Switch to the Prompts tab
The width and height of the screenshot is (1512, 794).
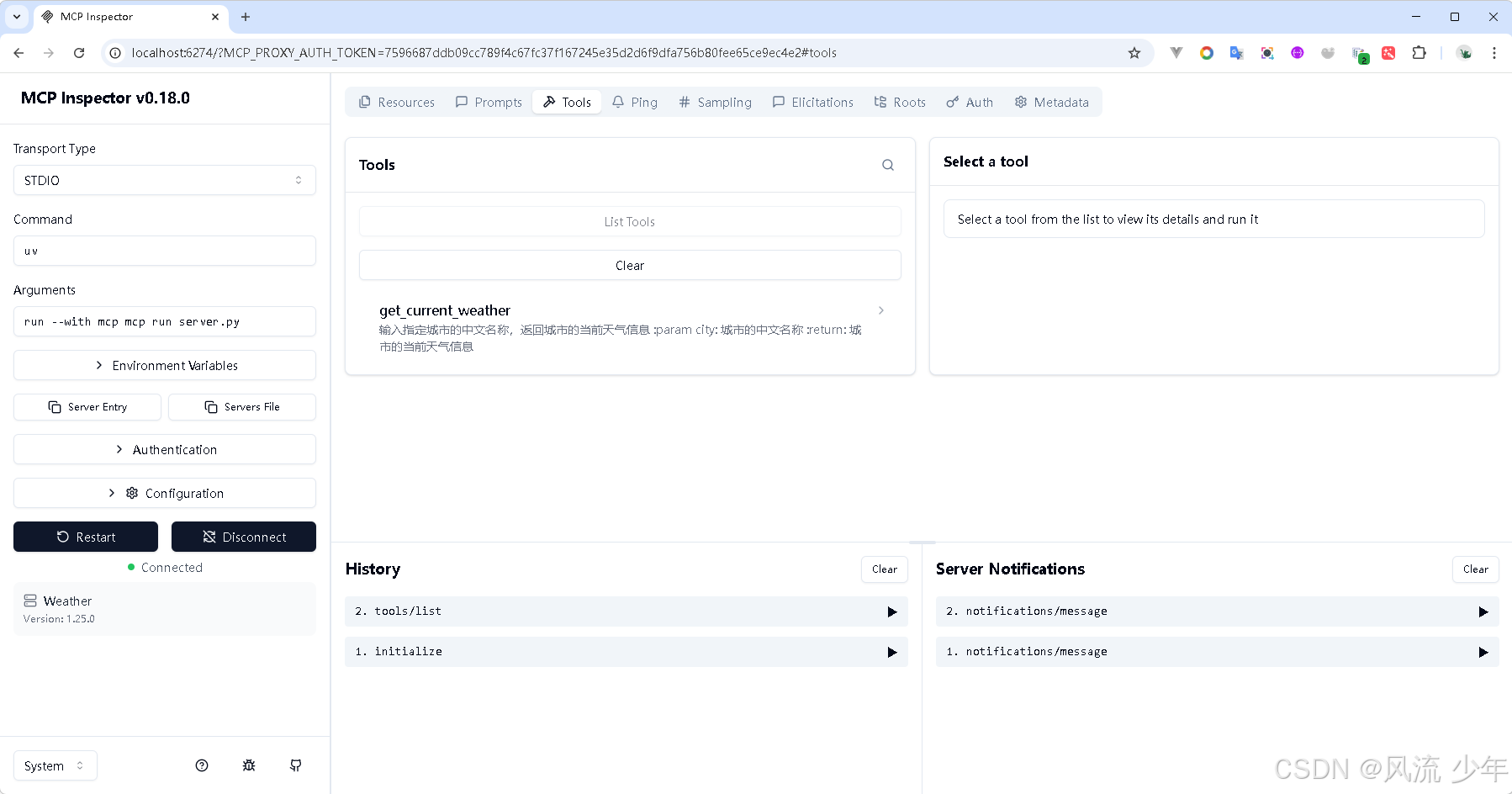489,102
